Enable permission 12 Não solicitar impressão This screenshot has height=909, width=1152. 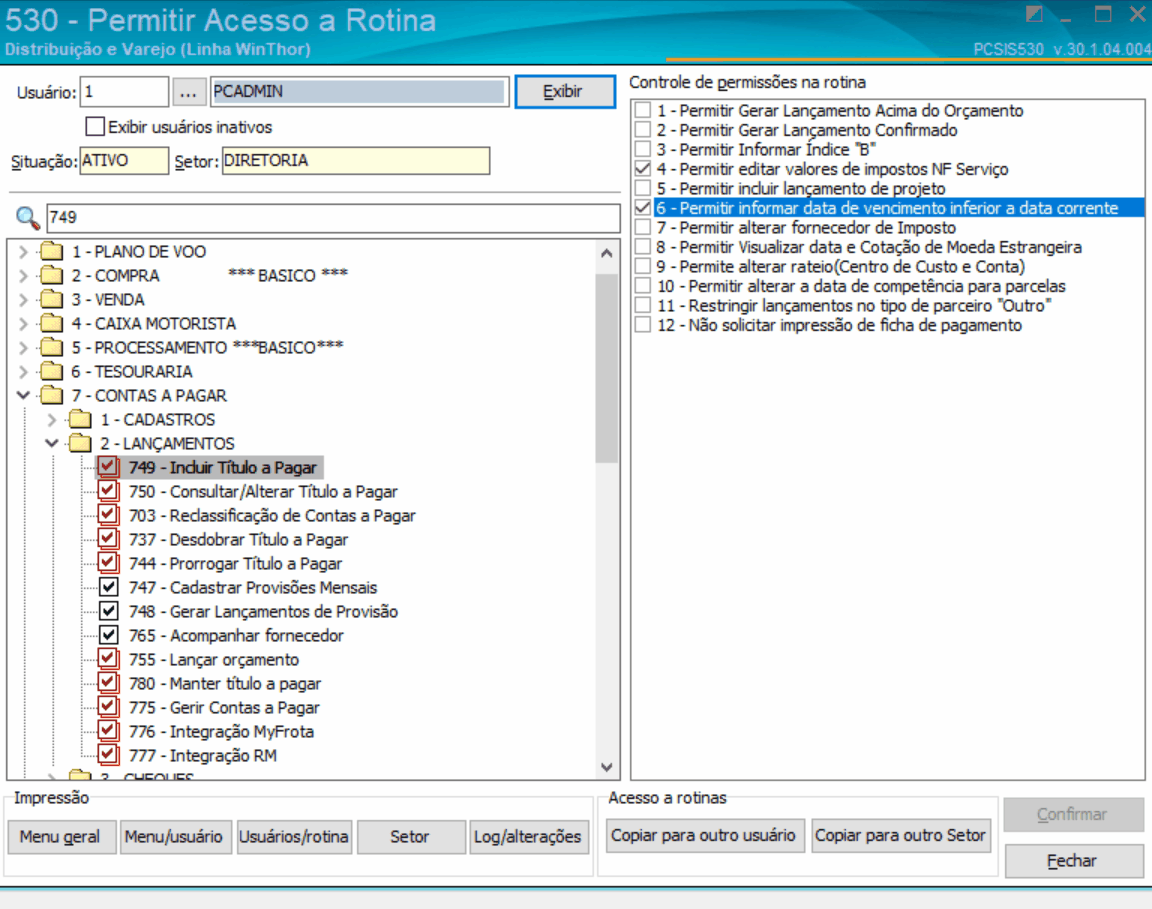643,325
